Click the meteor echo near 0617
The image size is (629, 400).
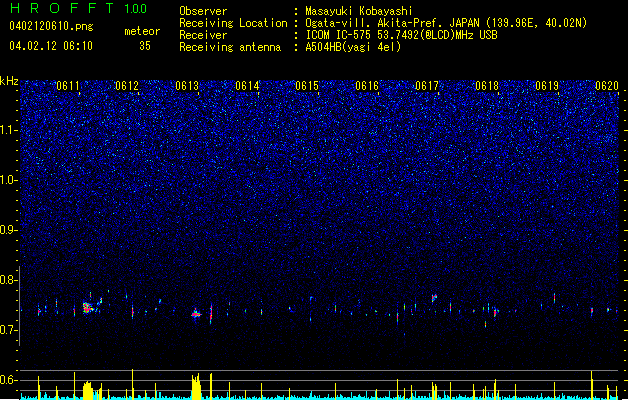(434, 297)
